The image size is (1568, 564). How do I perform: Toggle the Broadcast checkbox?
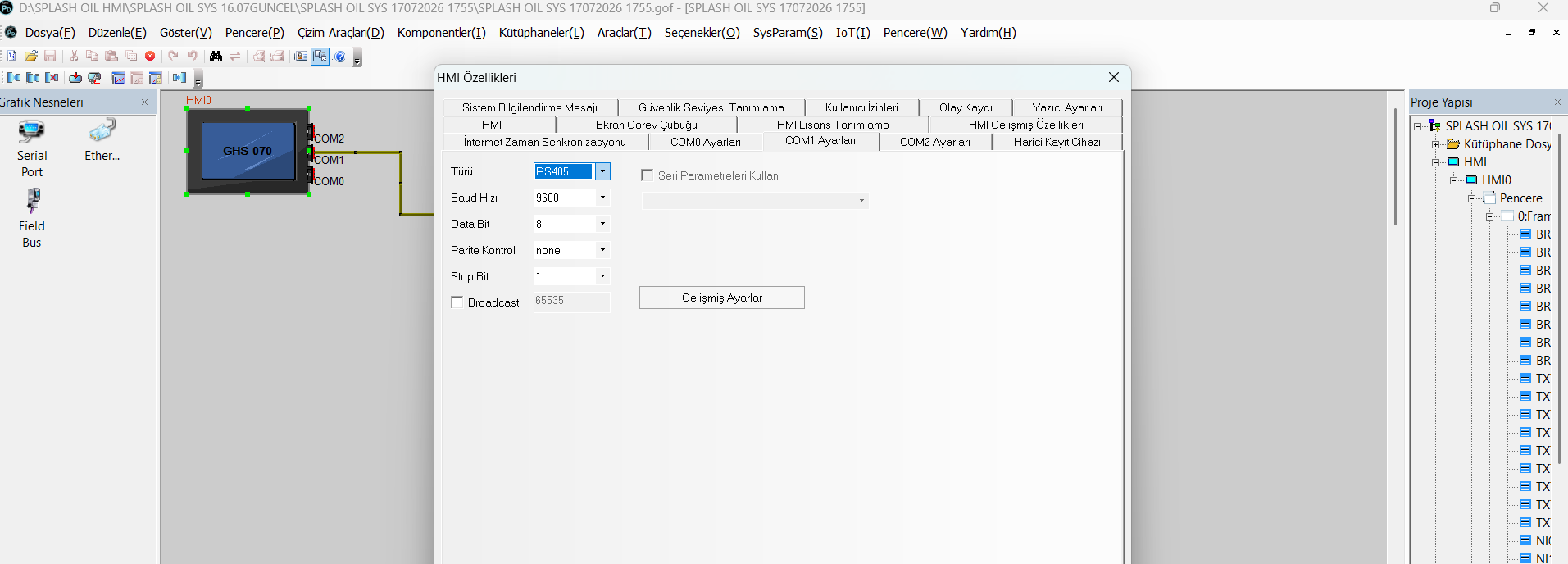[x=457, y=302]
